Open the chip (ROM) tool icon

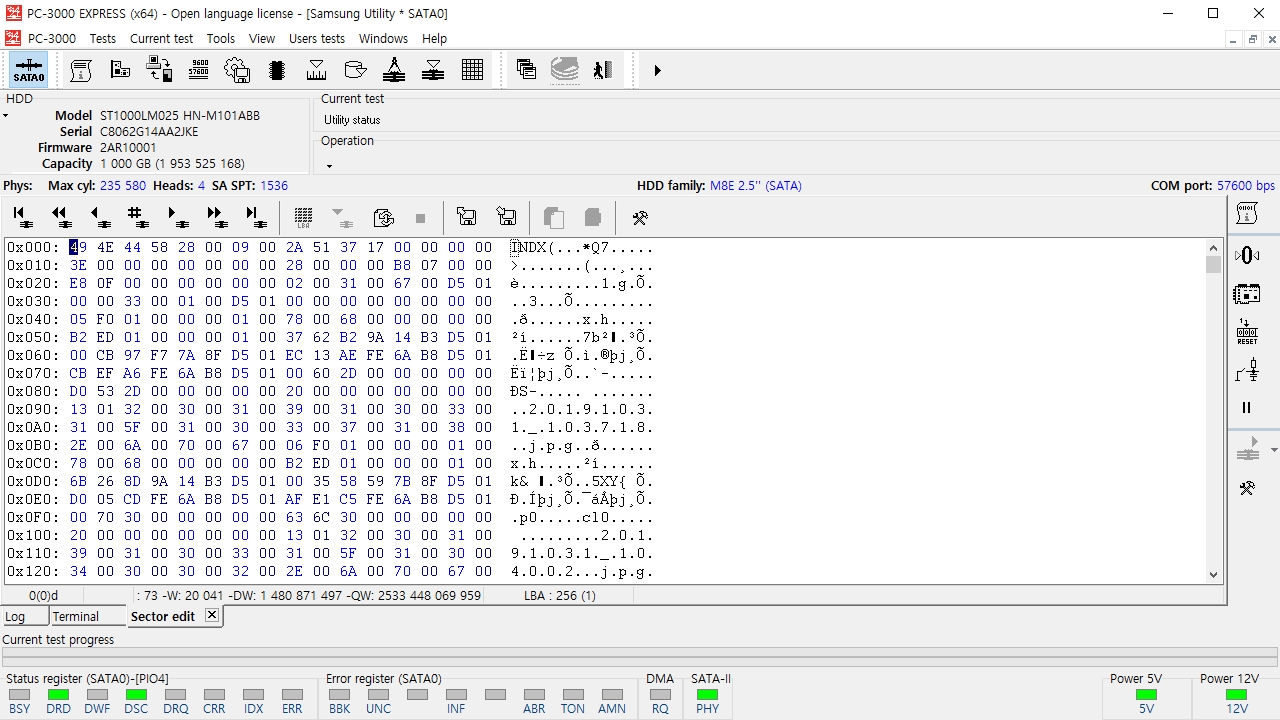[277, 70]
